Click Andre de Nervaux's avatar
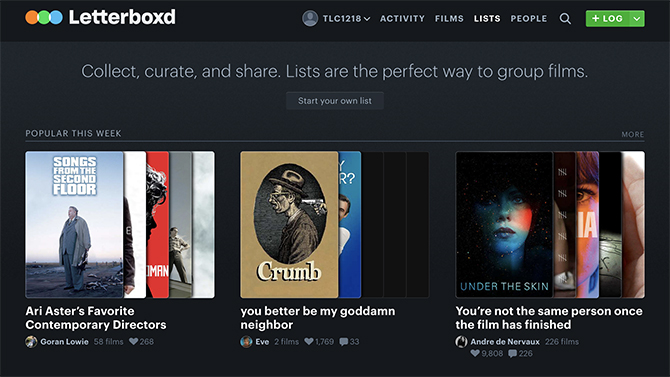 461,342
